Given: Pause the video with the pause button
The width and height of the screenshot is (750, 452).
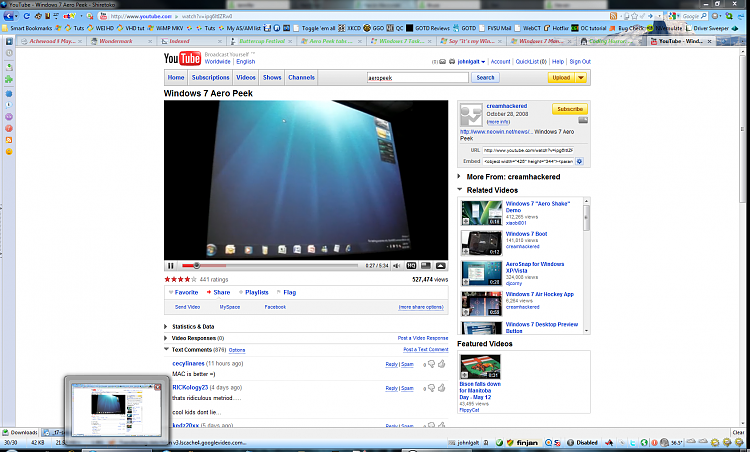Looking at the screenshot, I should pyautogui.click(x=171, y=265).
